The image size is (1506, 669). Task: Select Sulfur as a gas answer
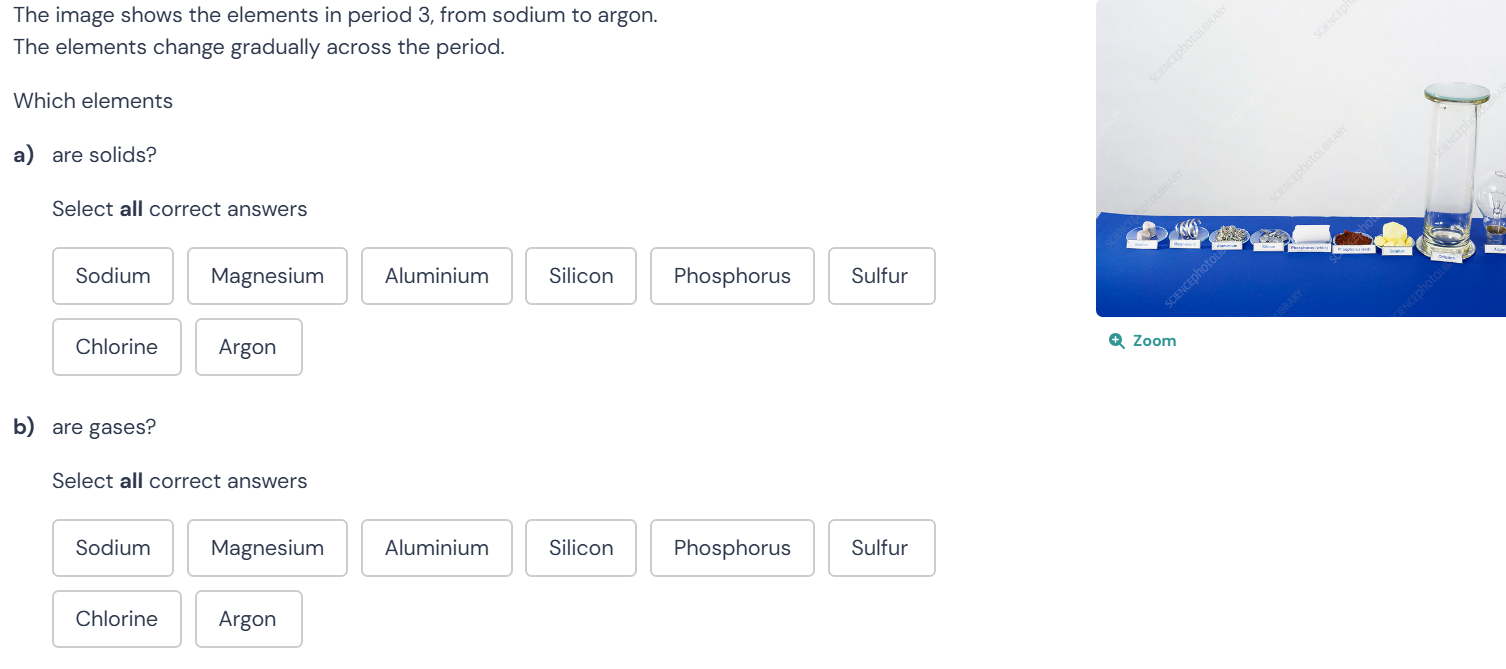pyautogui.click(x=881, y=548)
